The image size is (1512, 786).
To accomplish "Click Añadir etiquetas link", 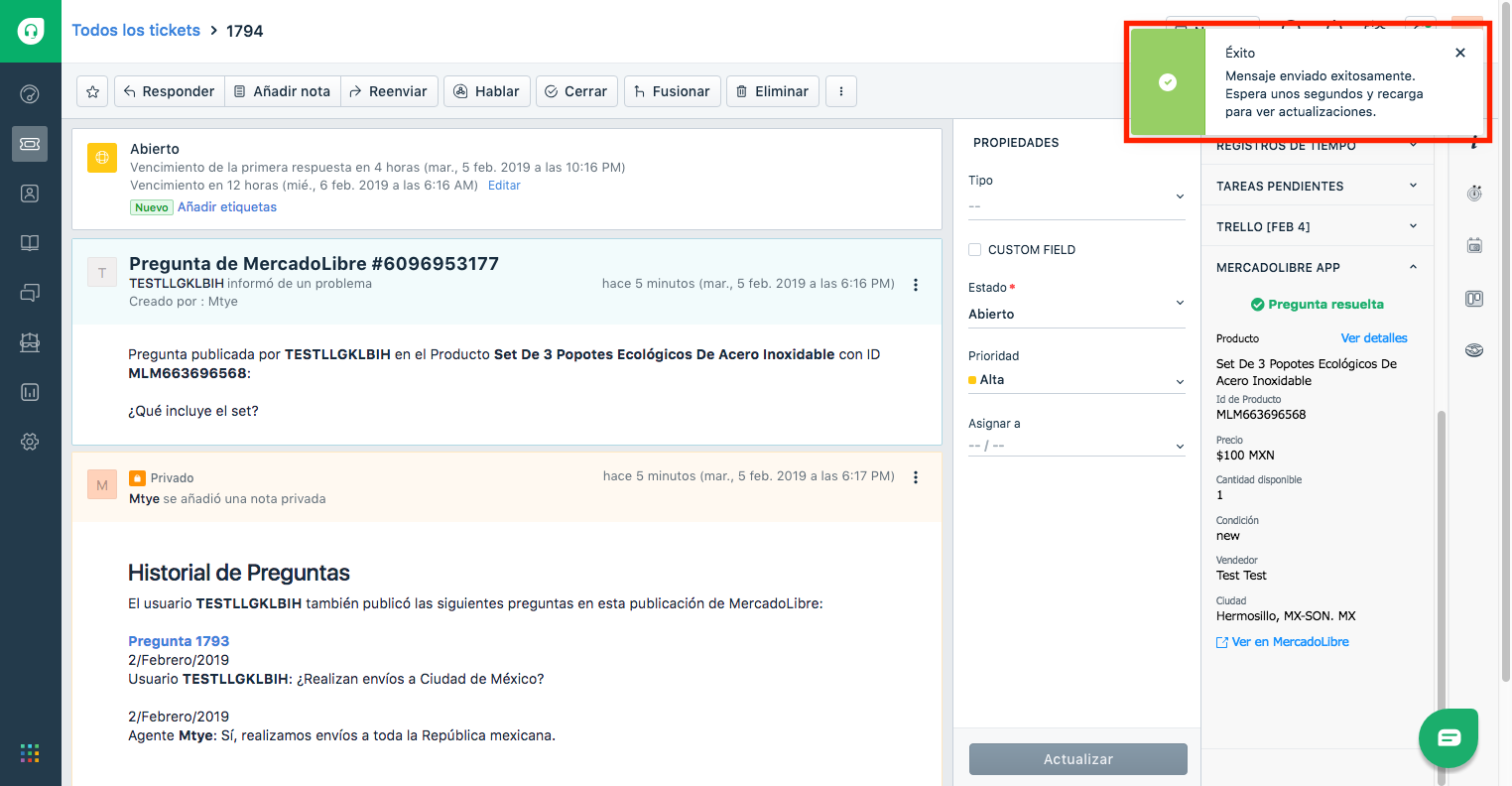I will pos(227,207).
